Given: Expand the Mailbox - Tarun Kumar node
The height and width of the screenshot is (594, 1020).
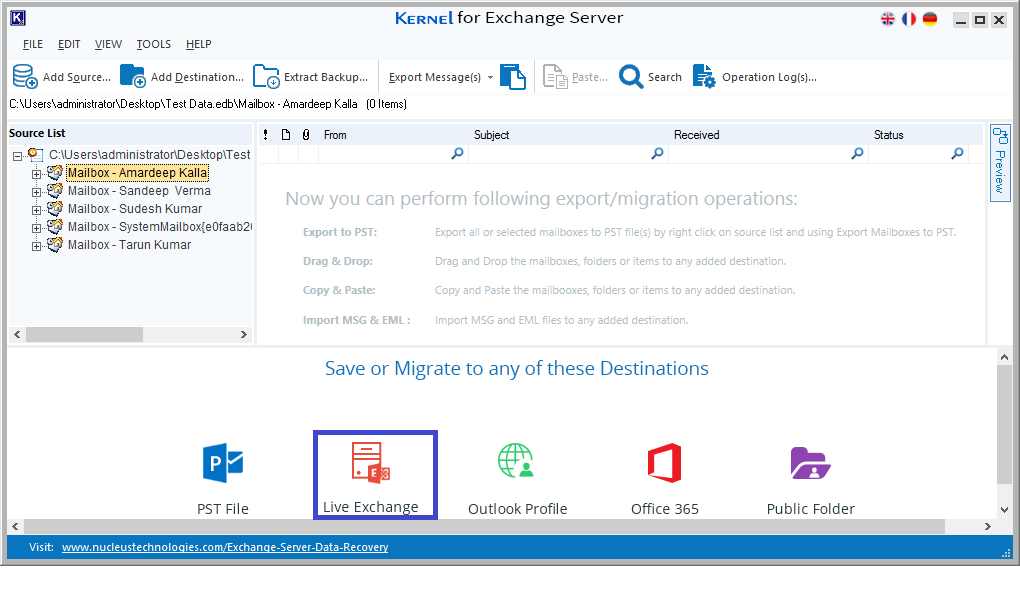Looking at the screenshot, I should coord(37,246).
